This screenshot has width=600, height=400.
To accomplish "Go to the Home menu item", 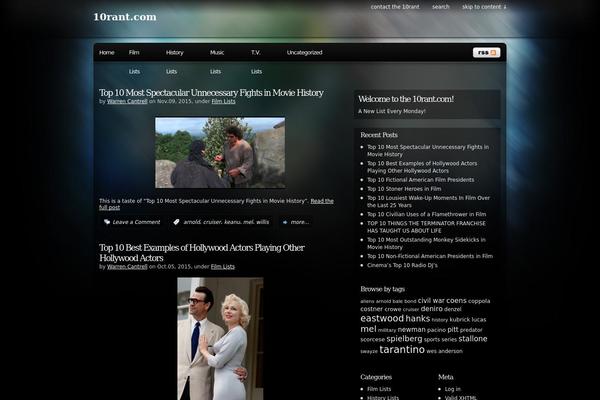I will (x=107, y=52).
